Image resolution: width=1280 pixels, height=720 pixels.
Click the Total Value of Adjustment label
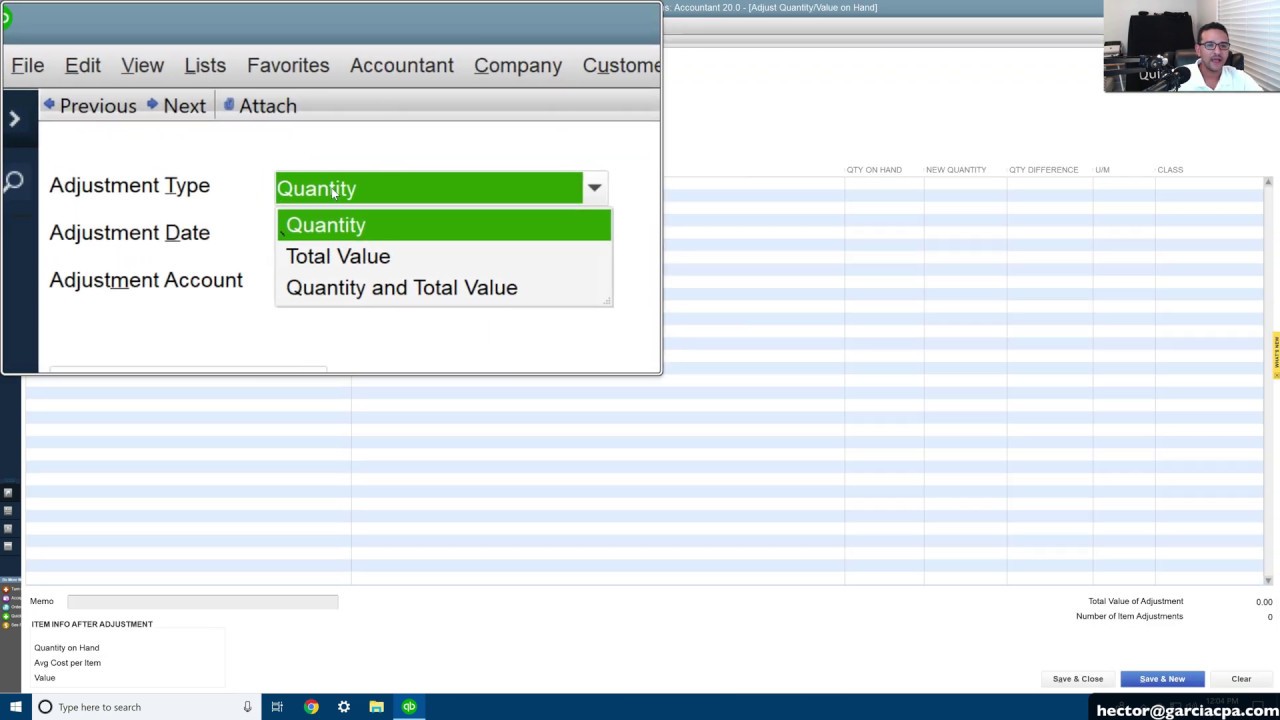1135,601
